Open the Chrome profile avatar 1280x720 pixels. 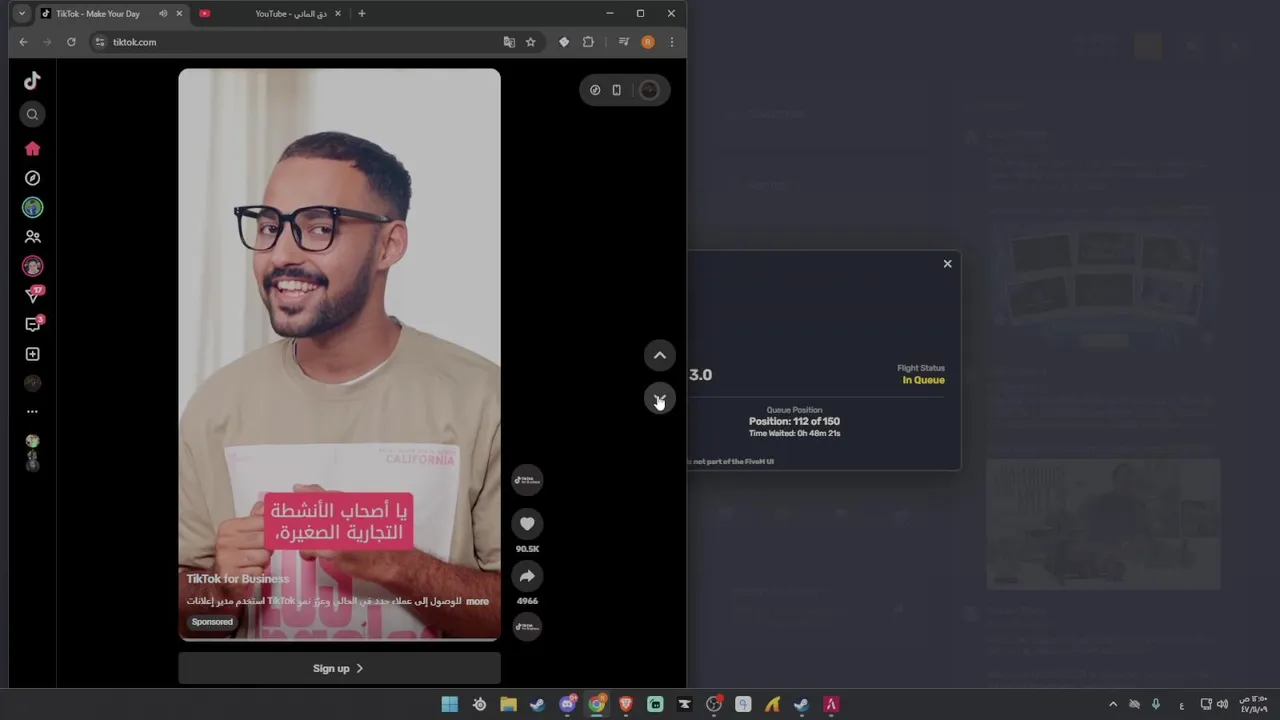click(x=648, y=42)
